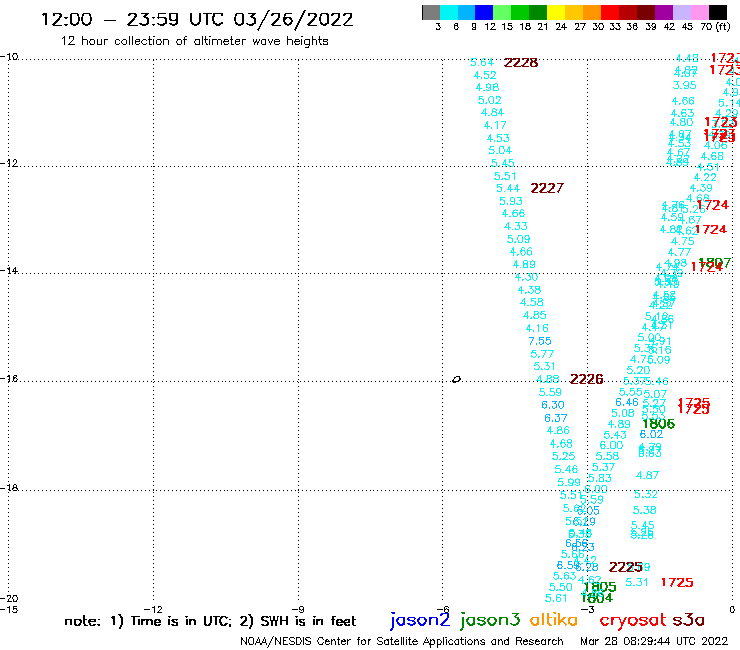740x650 pixels.
Task: Click wave height value 6.30
Action: [553, 405]
